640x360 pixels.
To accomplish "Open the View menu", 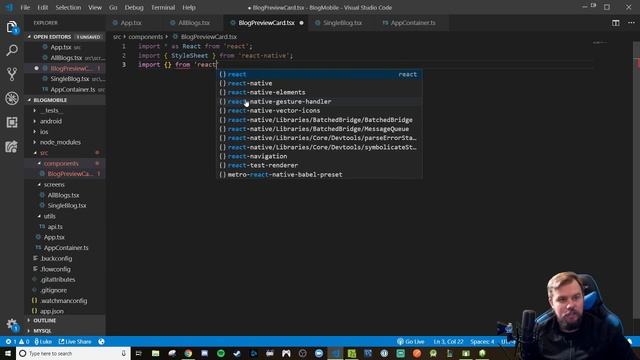I will pos(95,7).
